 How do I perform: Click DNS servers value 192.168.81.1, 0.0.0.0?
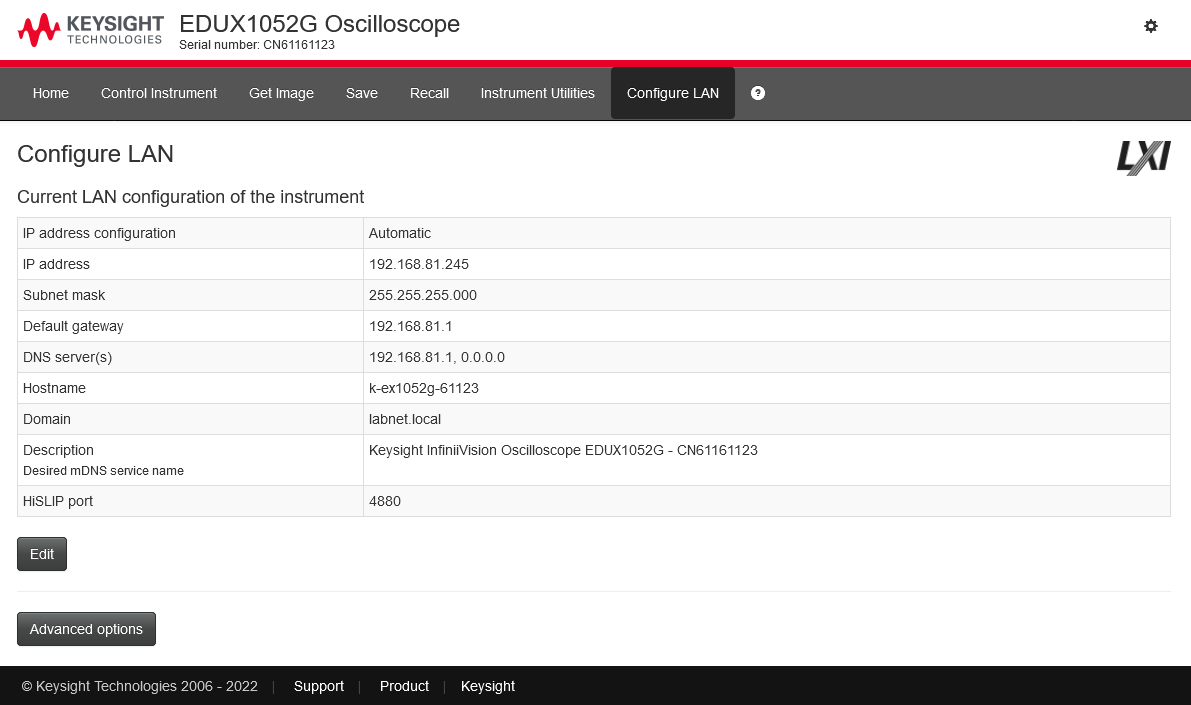click(x=437, y=358)
